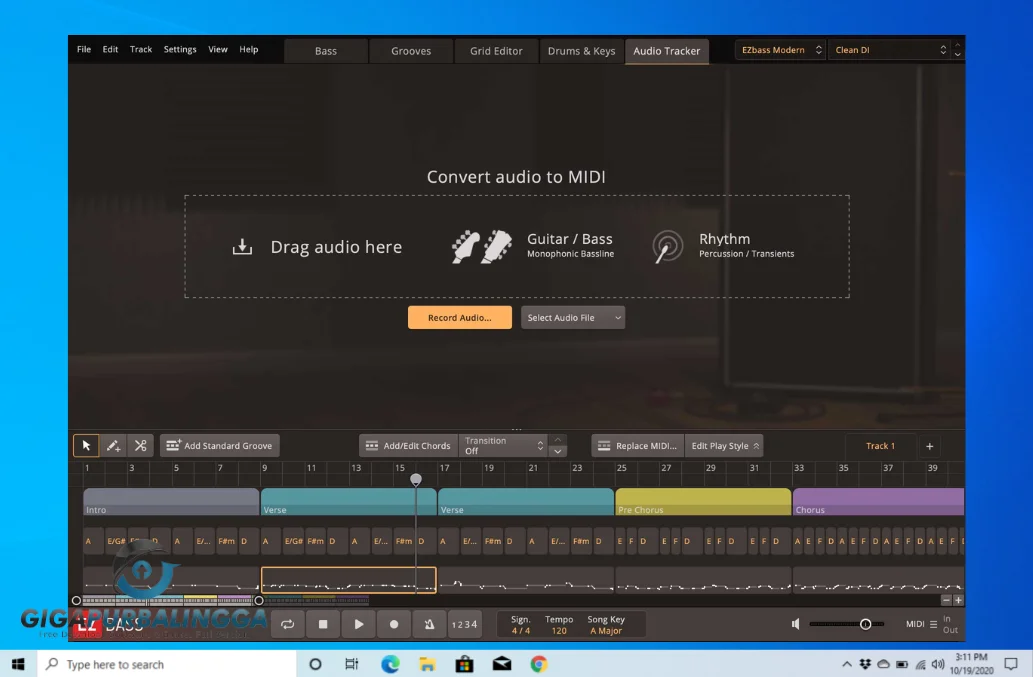This screenshot has width=1033, height=677.
Task: Start playback with the play button
Action: coord(358,624)
